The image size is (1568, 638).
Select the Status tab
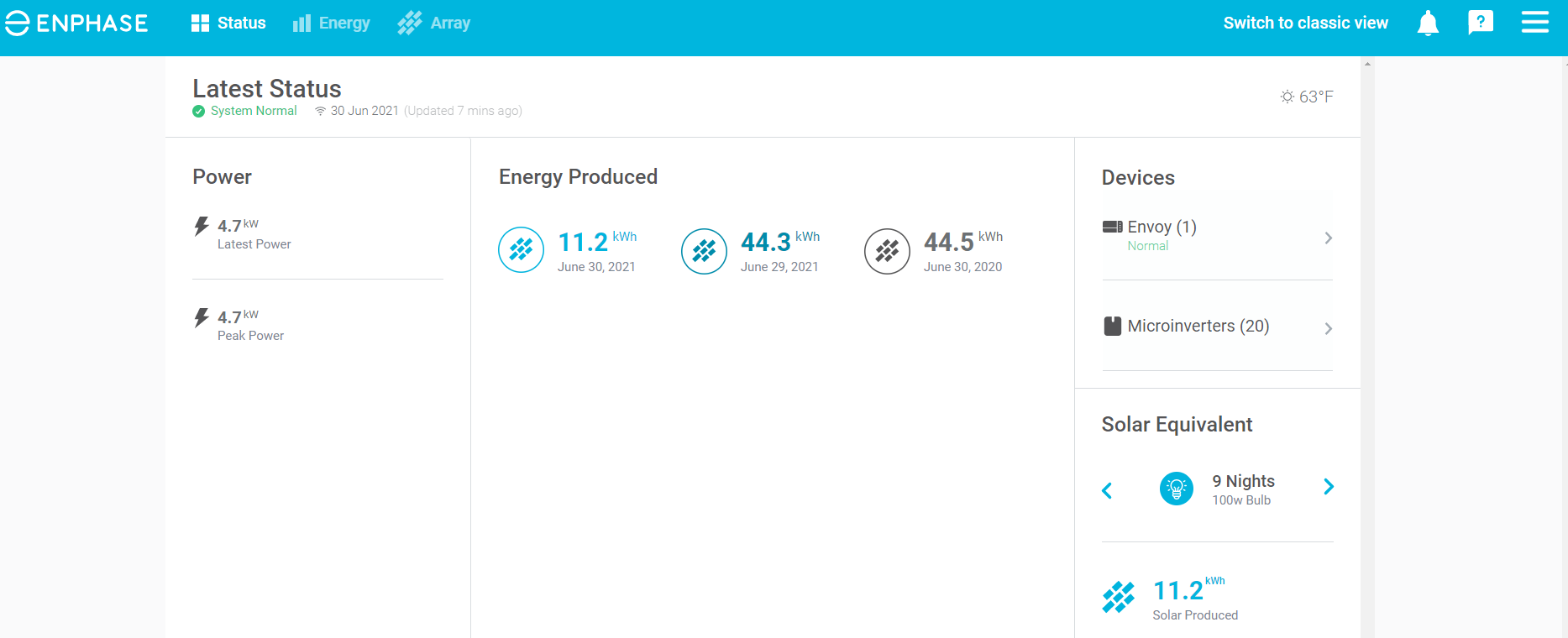tap(228, 24)
